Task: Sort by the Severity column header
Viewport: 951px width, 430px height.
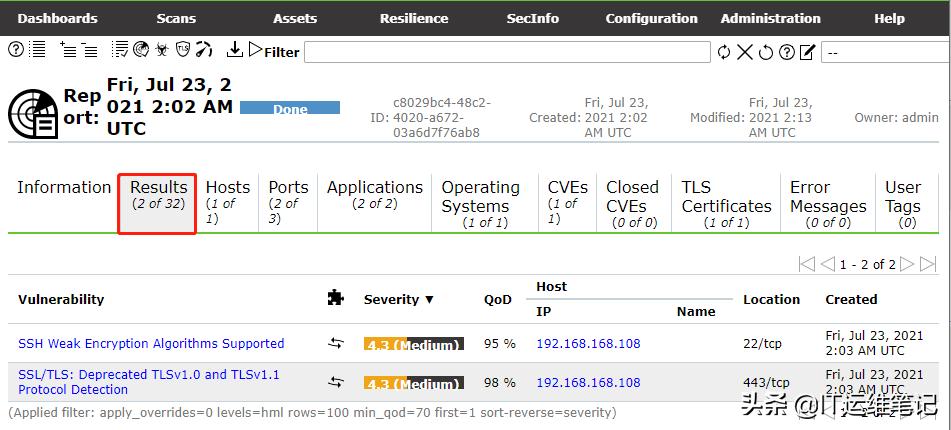Action: pyautogui.click(x=398, y=299)
